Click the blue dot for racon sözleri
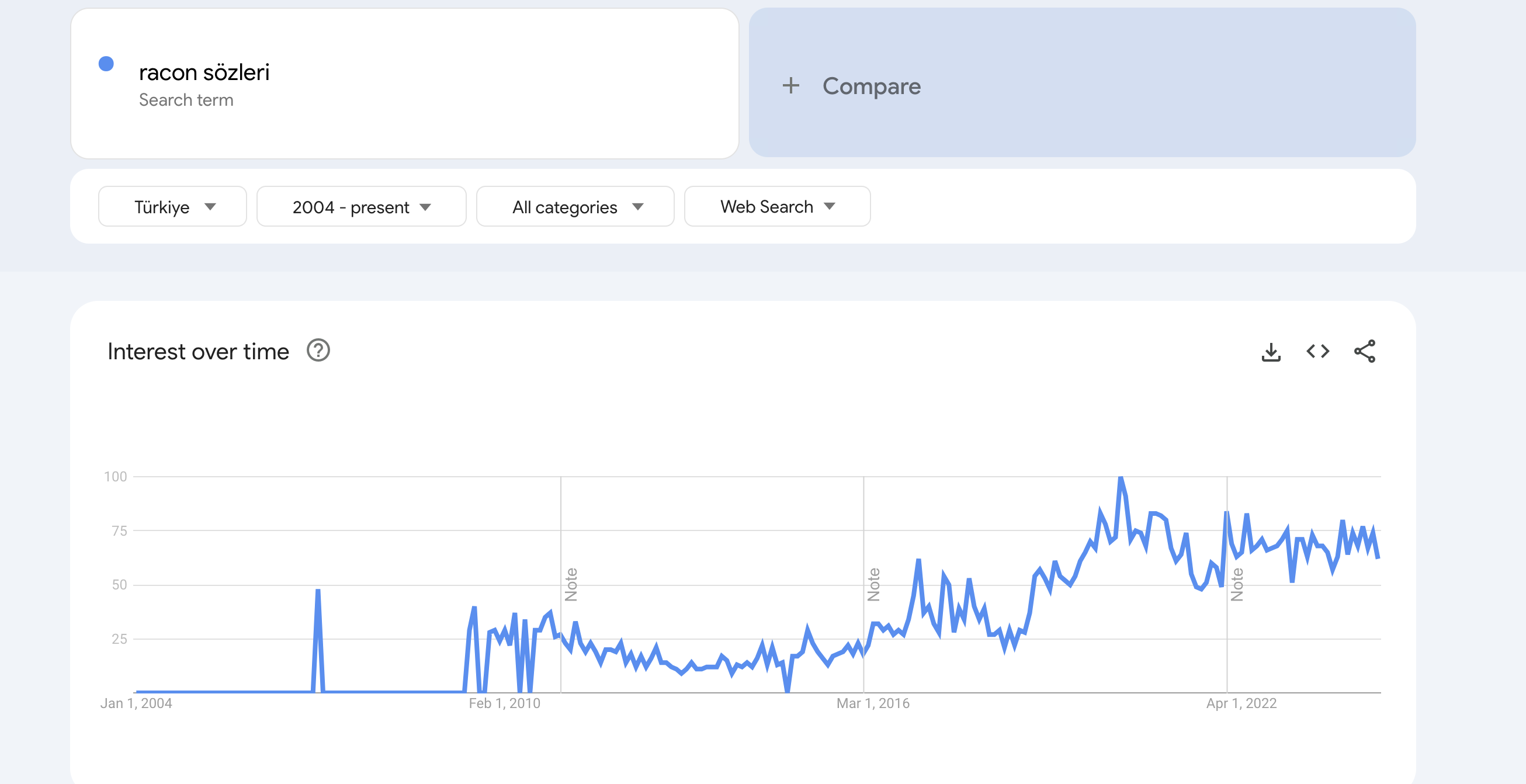 (106, 64)
